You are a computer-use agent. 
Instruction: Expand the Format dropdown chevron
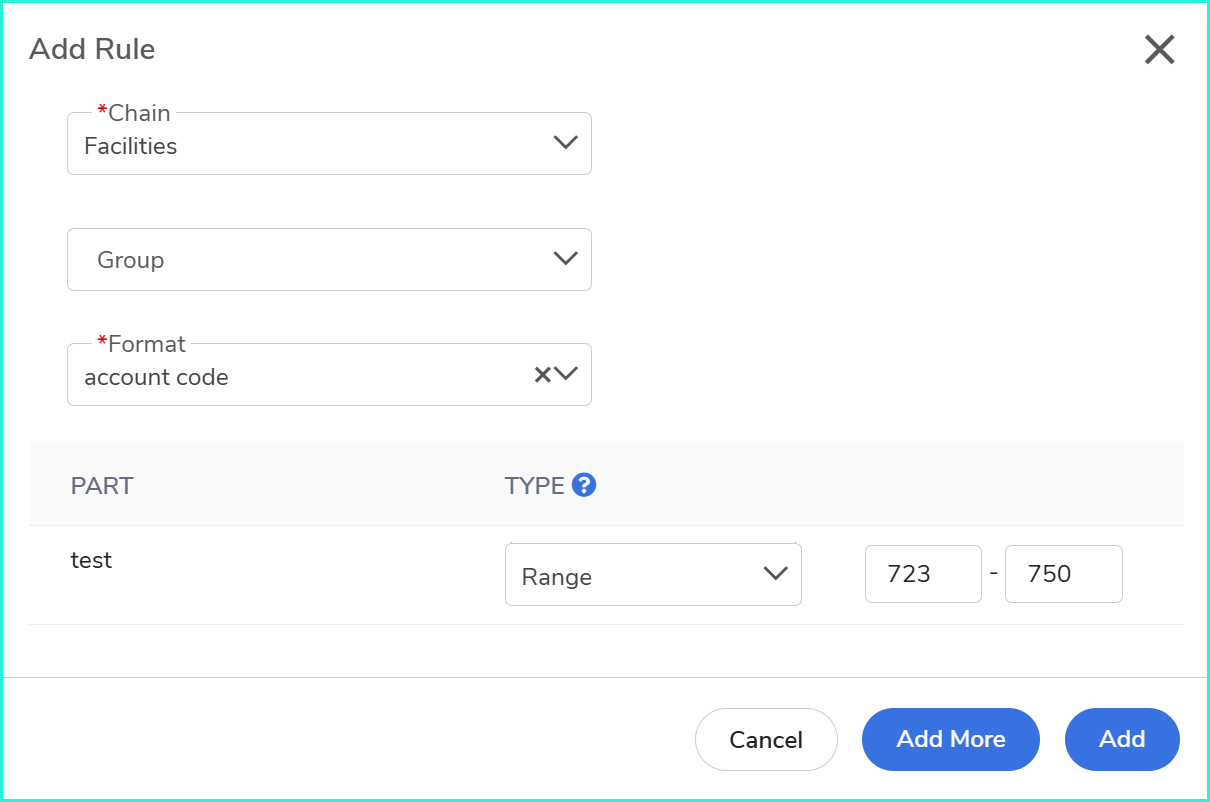pos(567,374)
